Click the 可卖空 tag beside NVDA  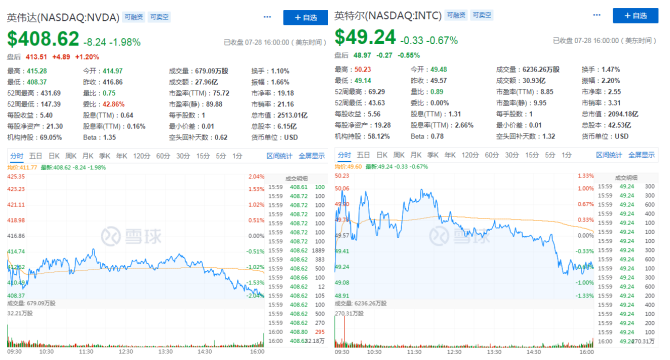coord(159,17)
